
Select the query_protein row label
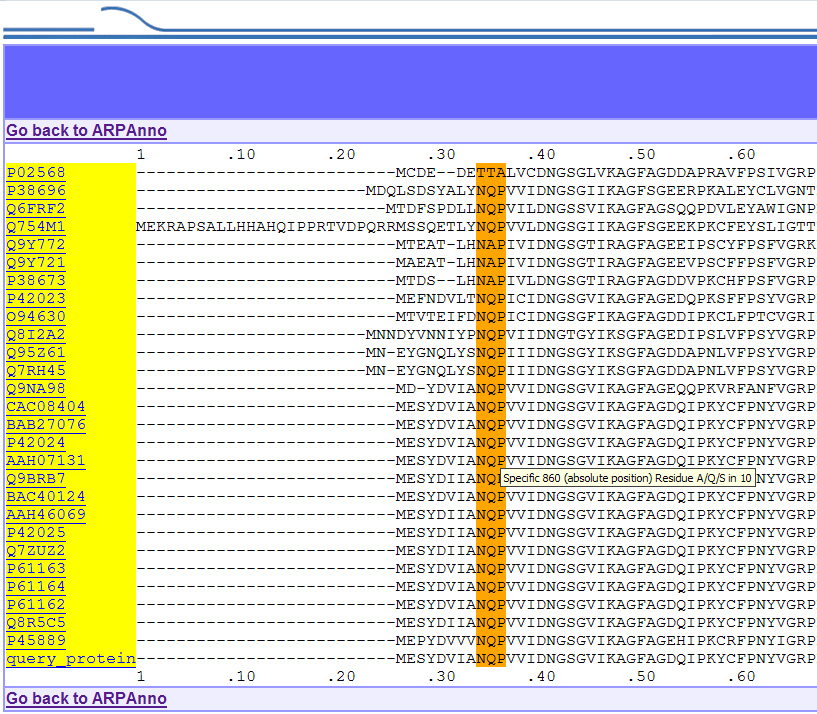tap(70, 659)
